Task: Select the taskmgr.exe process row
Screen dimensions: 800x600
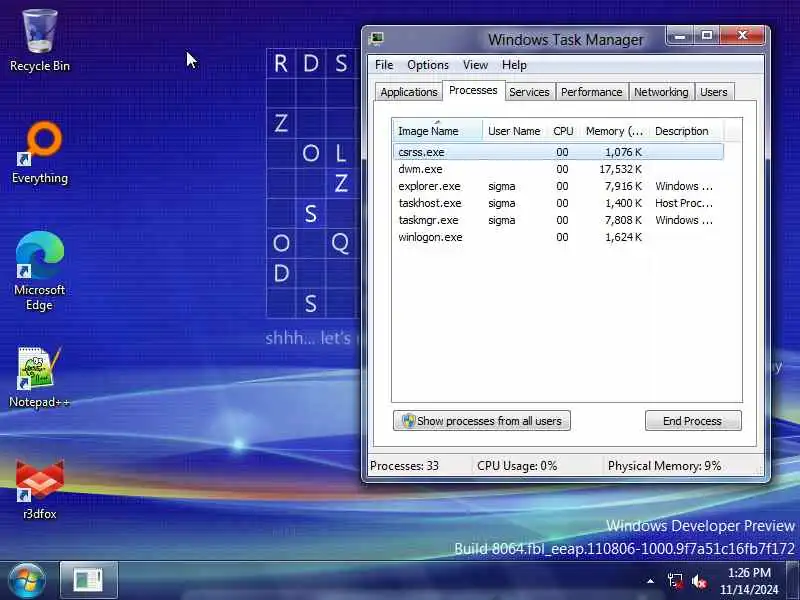Action: click(x=558, y=220)
